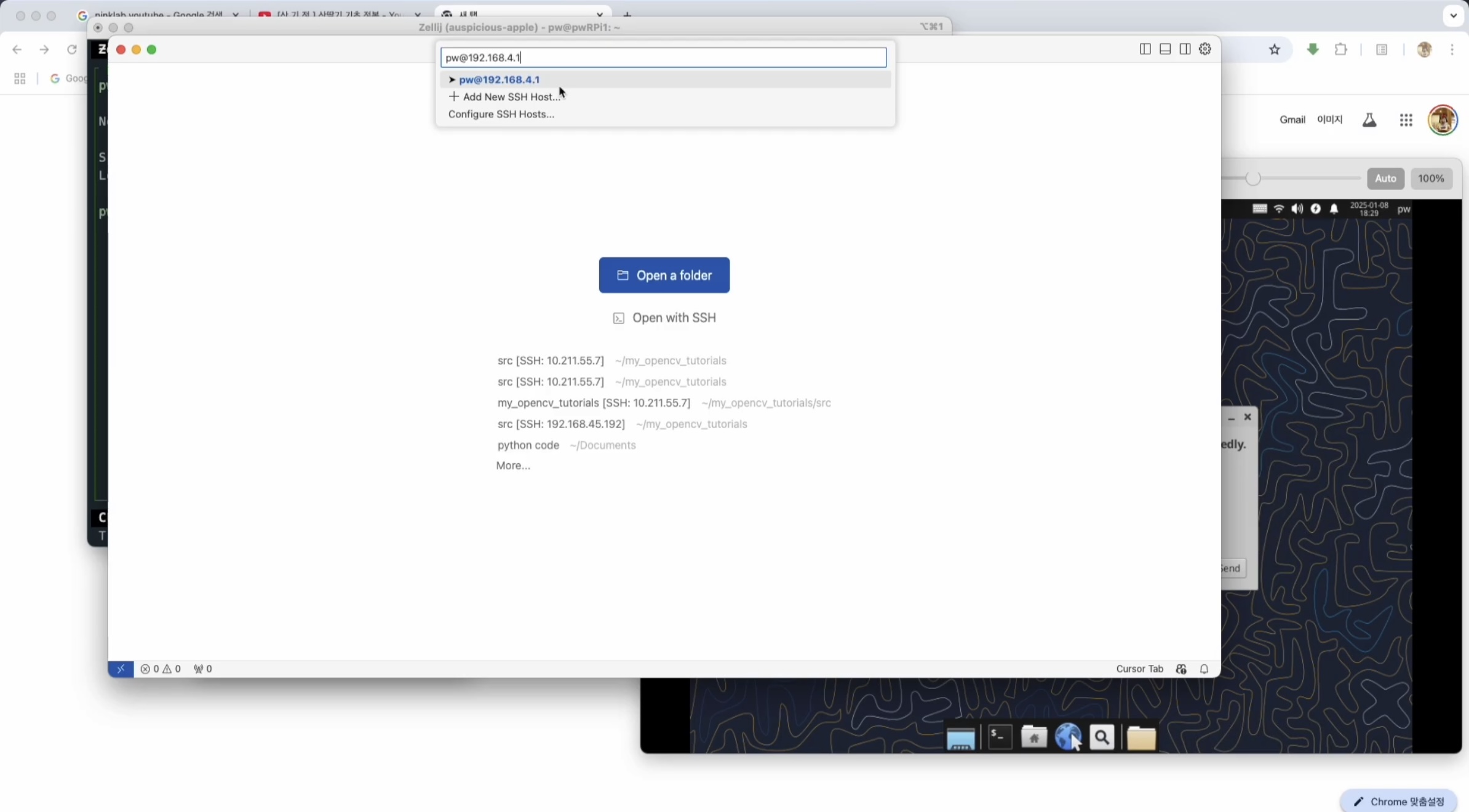Toggle the bottom panel layout icon
The height and width of the screenshot is (812, 1469).
coord(1165,49)
